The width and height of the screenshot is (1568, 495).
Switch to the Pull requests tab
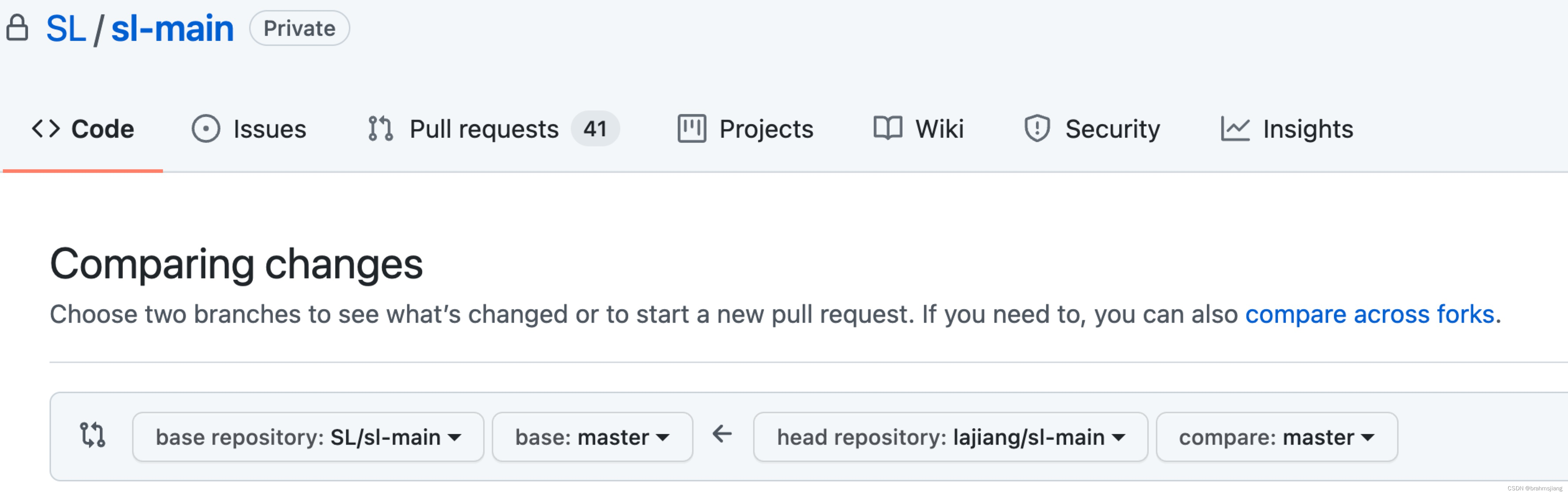pos(485,128)
